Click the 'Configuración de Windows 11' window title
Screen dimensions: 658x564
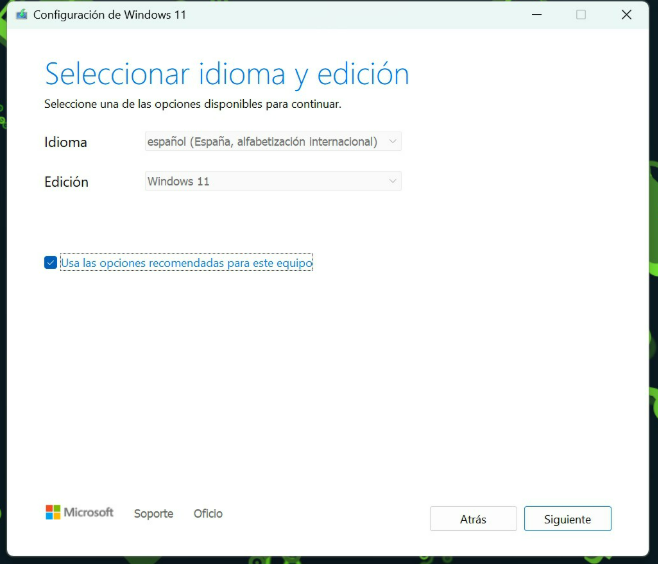tap(110, 15)
